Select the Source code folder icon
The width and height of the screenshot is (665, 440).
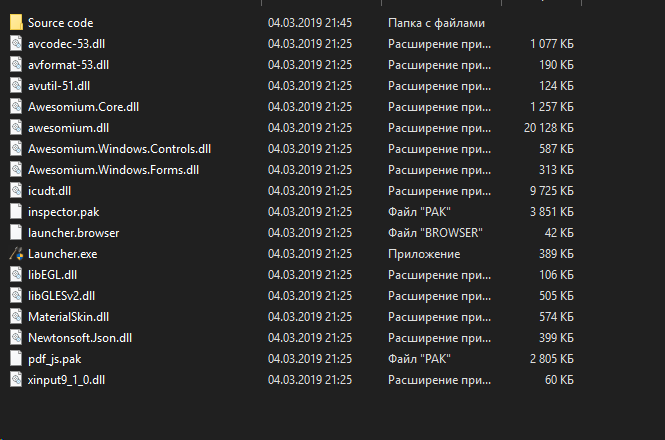16,22
